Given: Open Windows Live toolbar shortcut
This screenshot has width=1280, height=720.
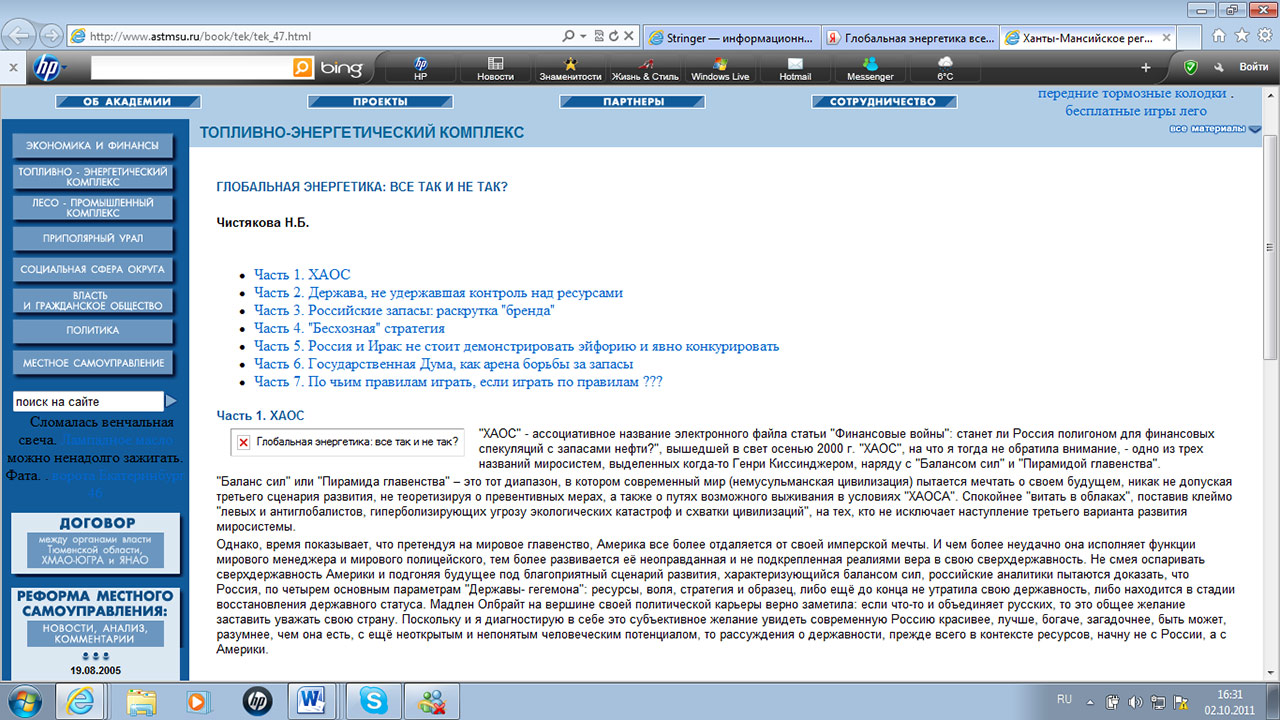Looking at the screenshot, I should pos(720,68).
